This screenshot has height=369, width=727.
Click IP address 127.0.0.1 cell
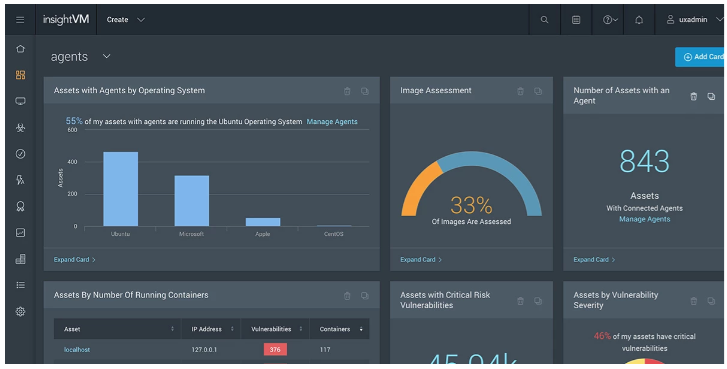(204, 350)
